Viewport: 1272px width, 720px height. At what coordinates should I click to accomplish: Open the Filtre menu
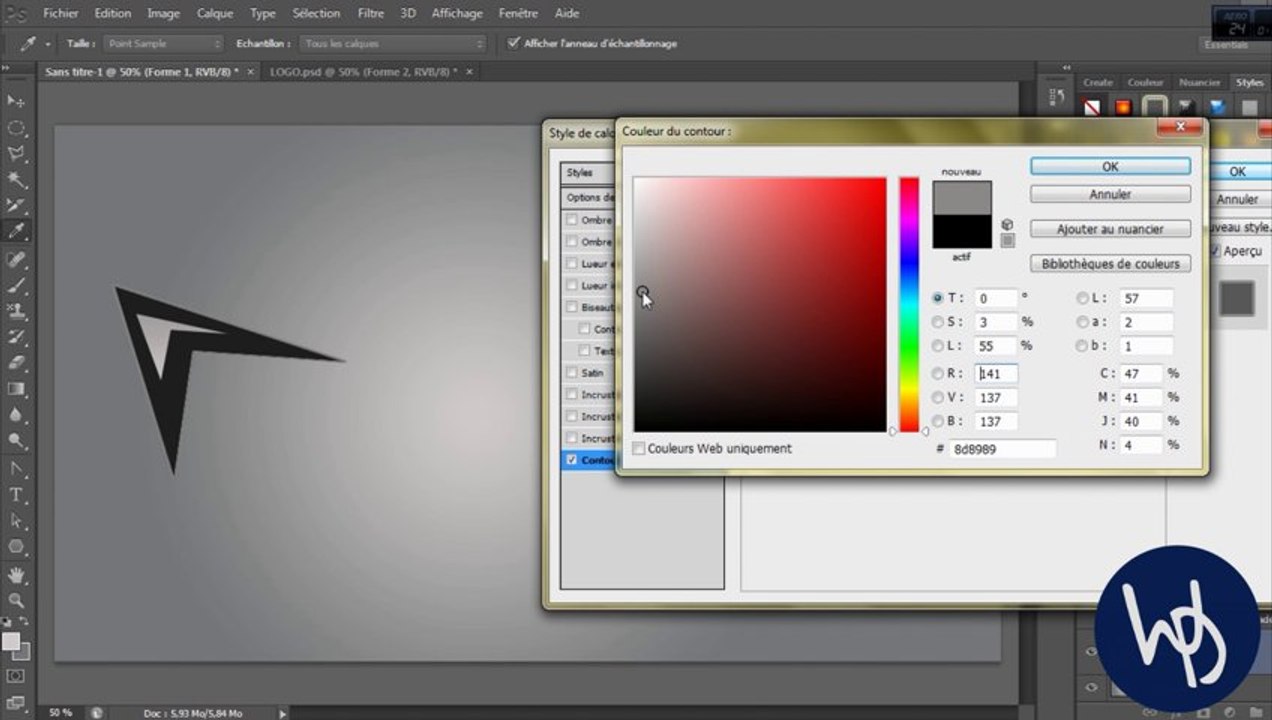point(370,14)
